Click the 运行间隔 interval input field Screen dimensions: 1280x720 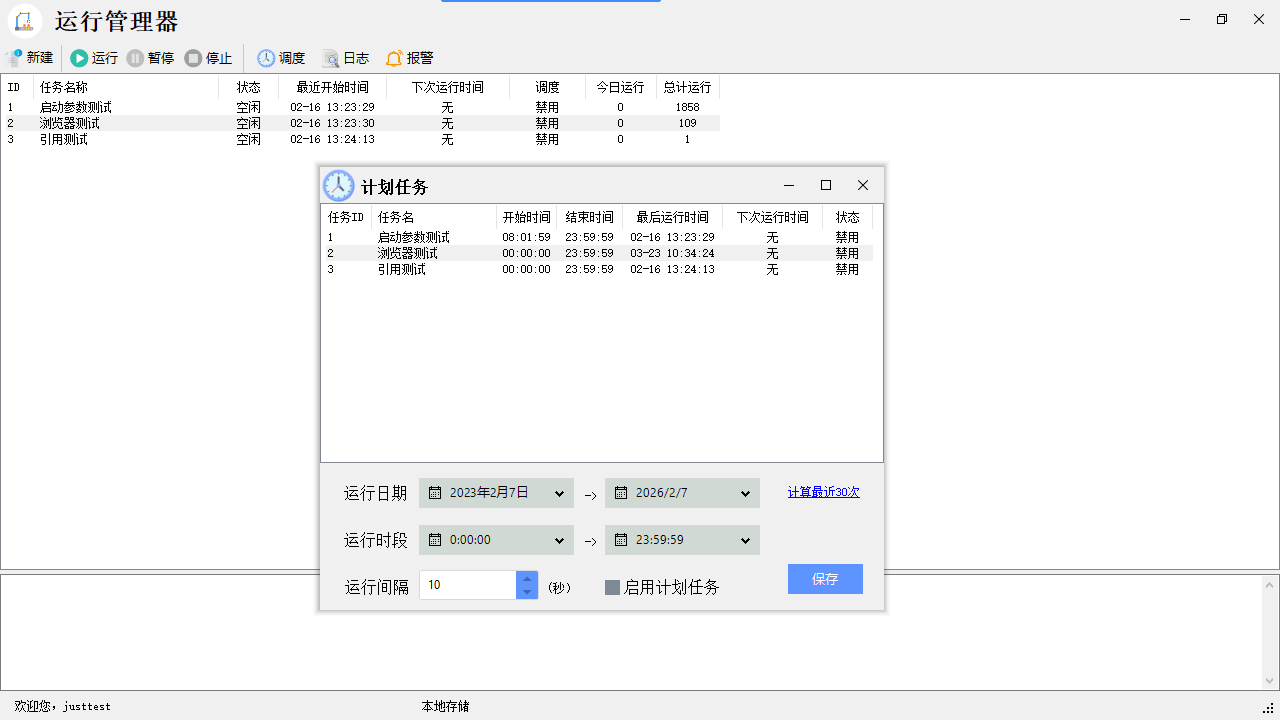[468, 584]
